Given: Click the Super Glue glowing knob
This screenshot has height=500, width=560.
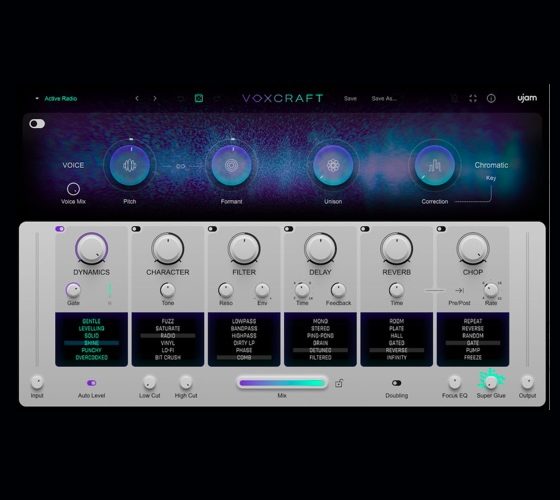Looking at the screenshot, I should pyautogui.click(x=491, y=382).
